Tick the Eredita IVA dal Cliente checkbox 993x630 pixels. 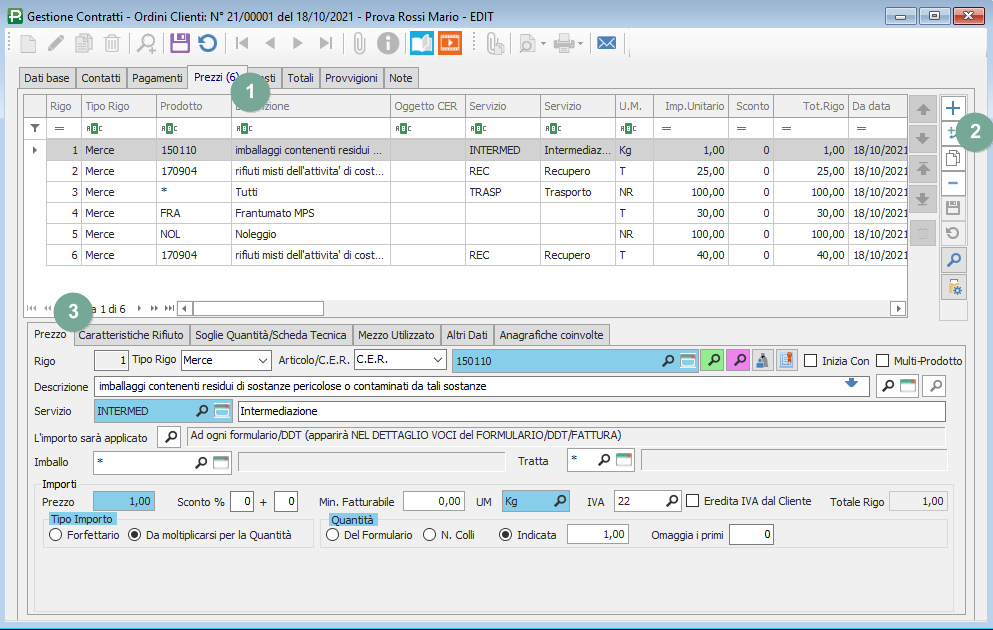(x=693, y=501)
